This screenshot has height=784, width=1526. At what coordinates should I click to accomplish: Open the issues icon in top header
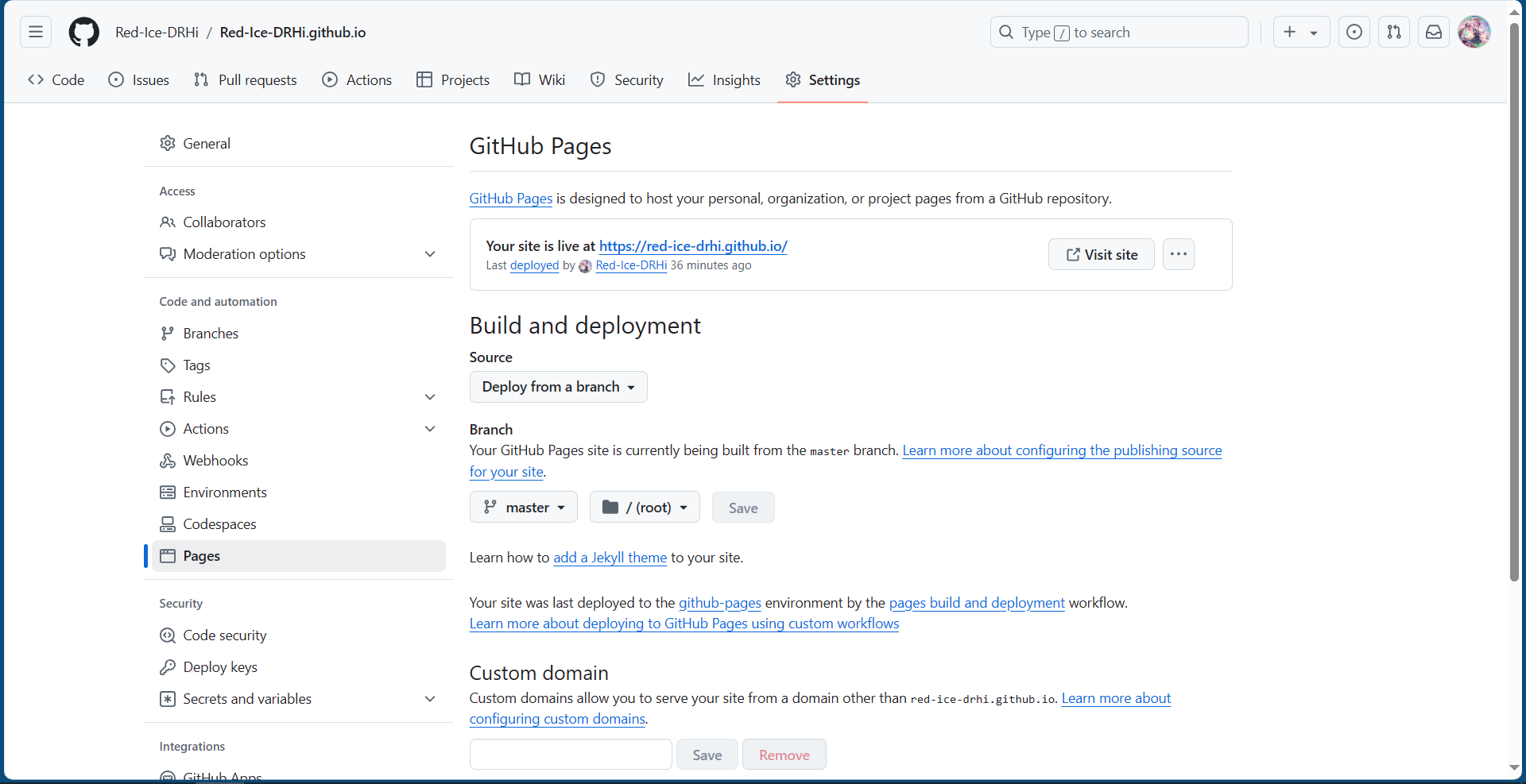(1354, 33)
